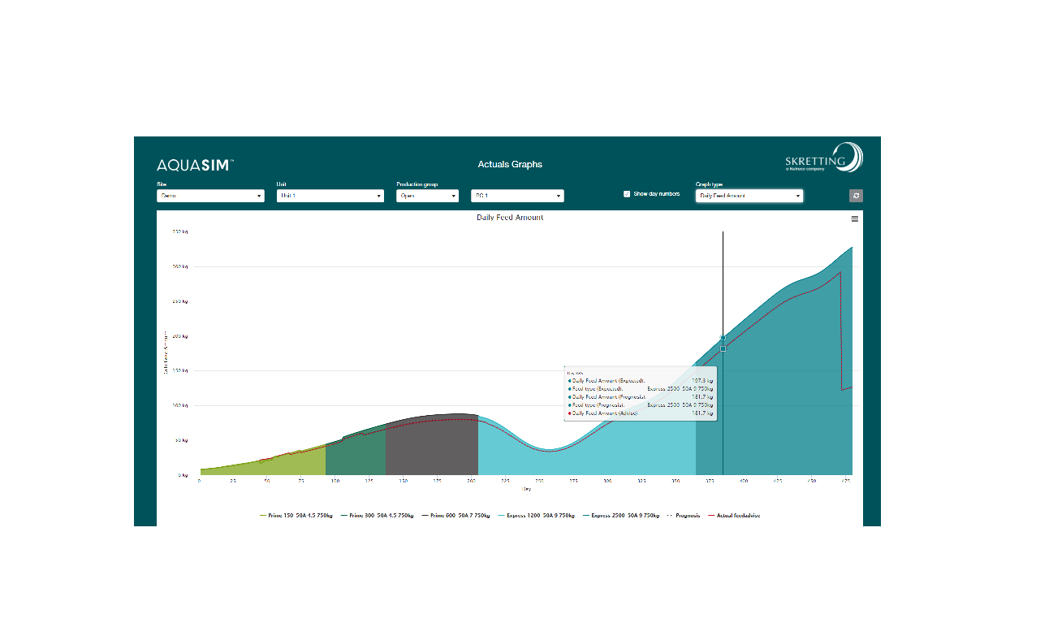Click the refresh icon button
1049x640 pixels.
click(856, 196)
